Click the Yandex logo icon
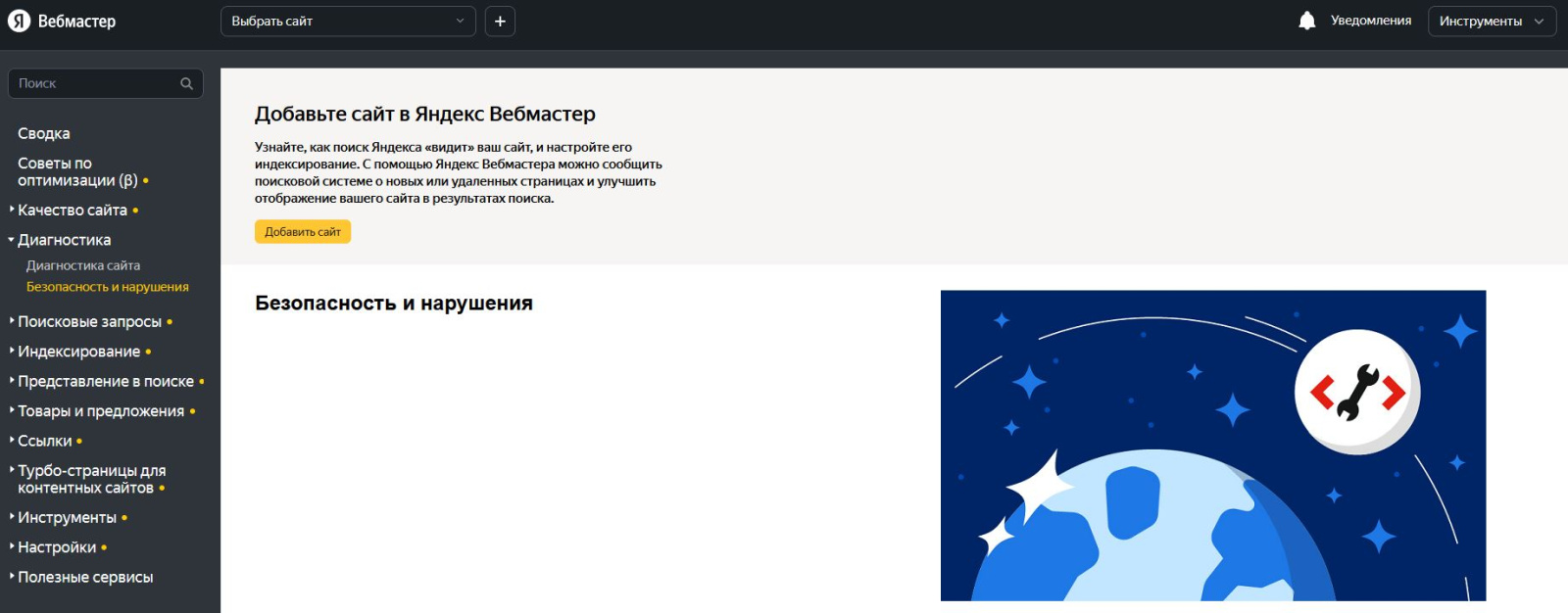Viewport: 1568px width, 613px height. coord(19,22)
